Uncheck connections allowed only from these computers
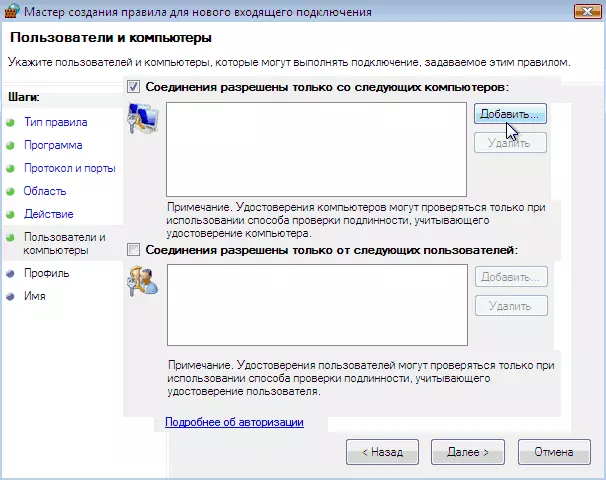Image resolution: width=606 pixels, height=480 pixels. click(133, 87)
